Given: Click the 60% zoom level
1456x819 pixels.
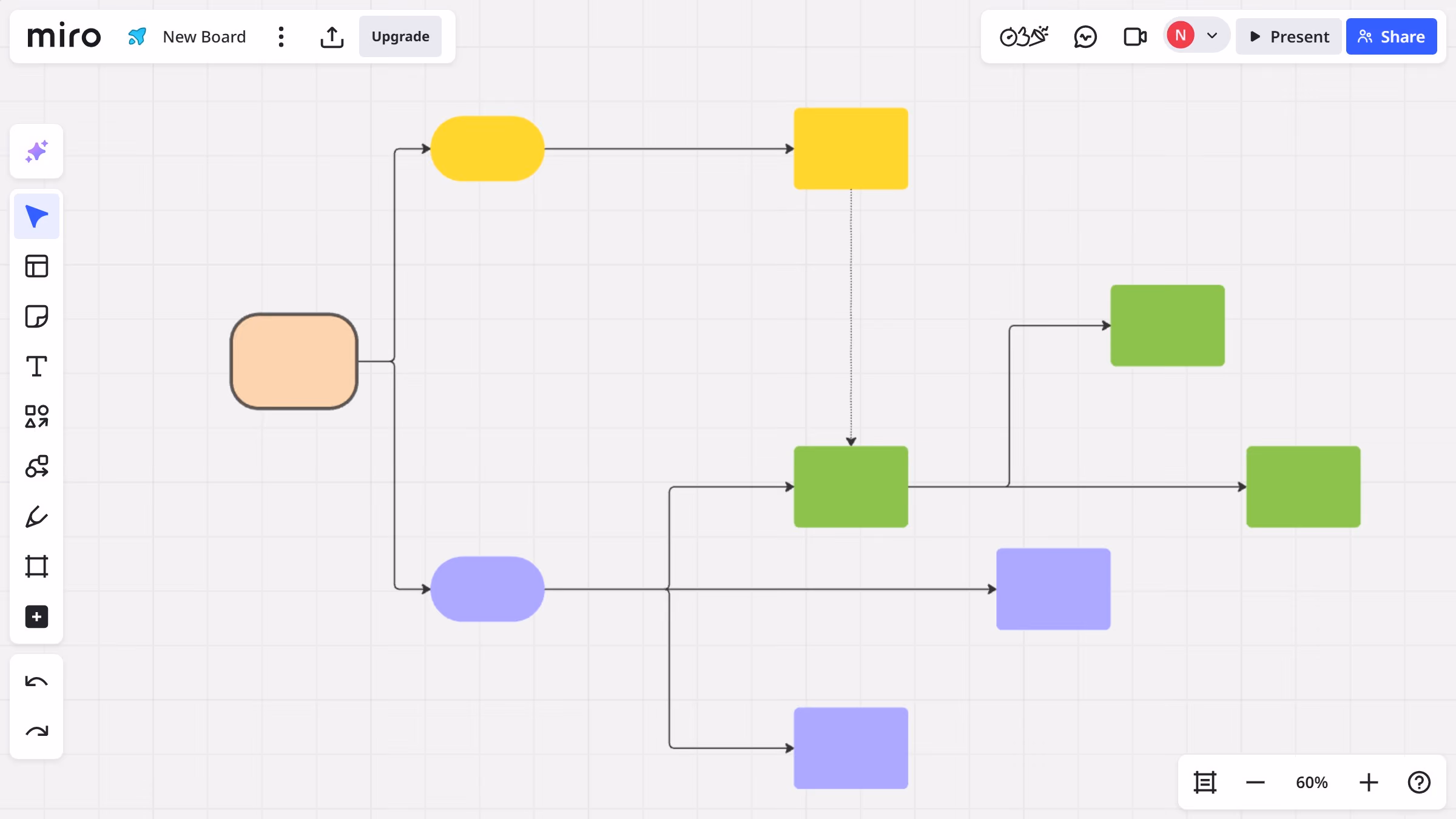Looking at the screenshot, I should 1312,783.
